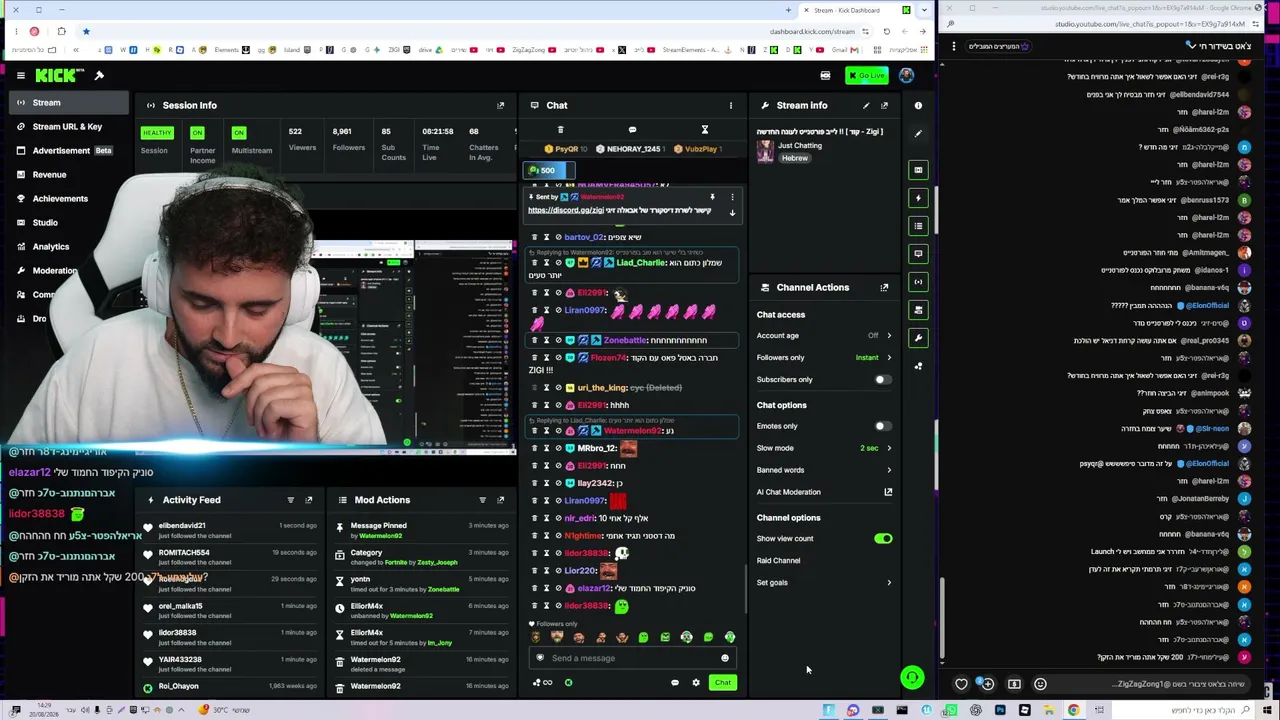
Task: Click the trash icon under the Chat header
Action: pyautogui.click(x=560, y=130)
